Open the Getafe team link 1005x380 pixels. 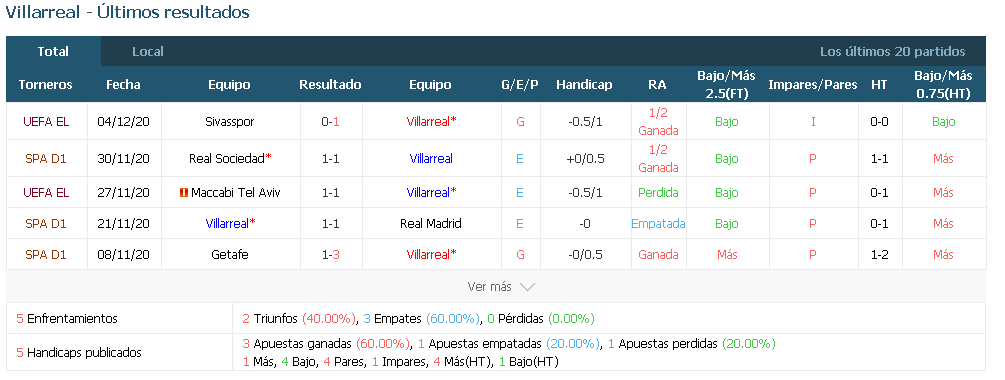tap(229, 254)
